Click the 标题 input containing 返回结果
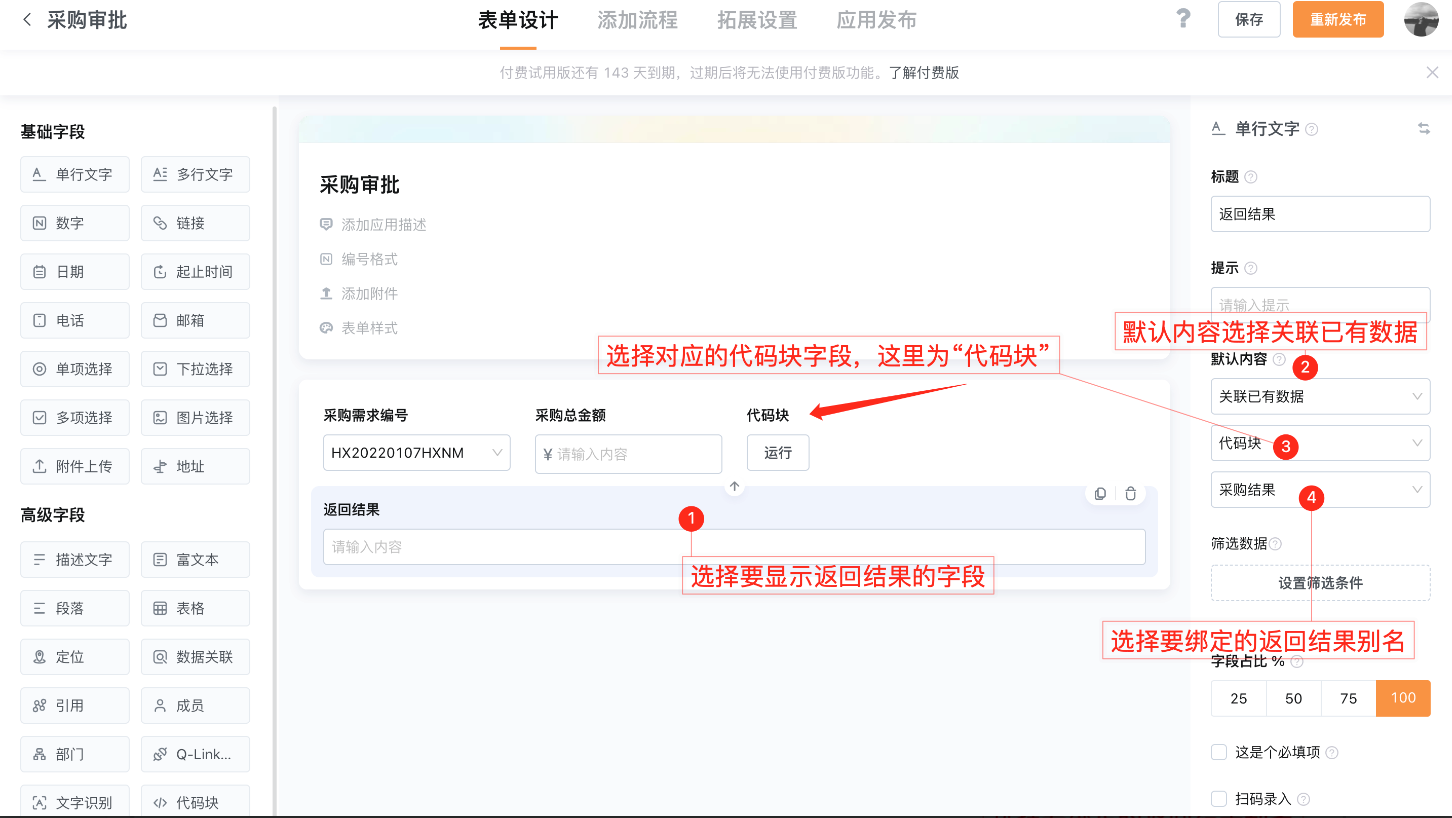Screen dimensions: 1452x818 [1320, 214]
